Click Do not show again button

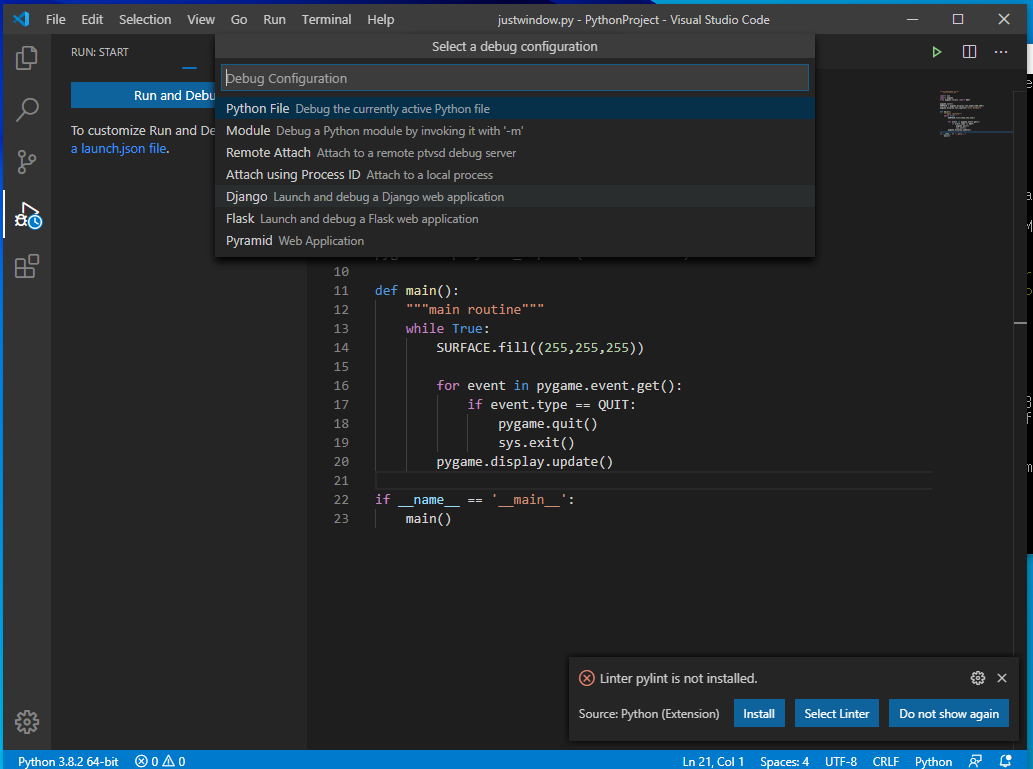coord(949,714)
